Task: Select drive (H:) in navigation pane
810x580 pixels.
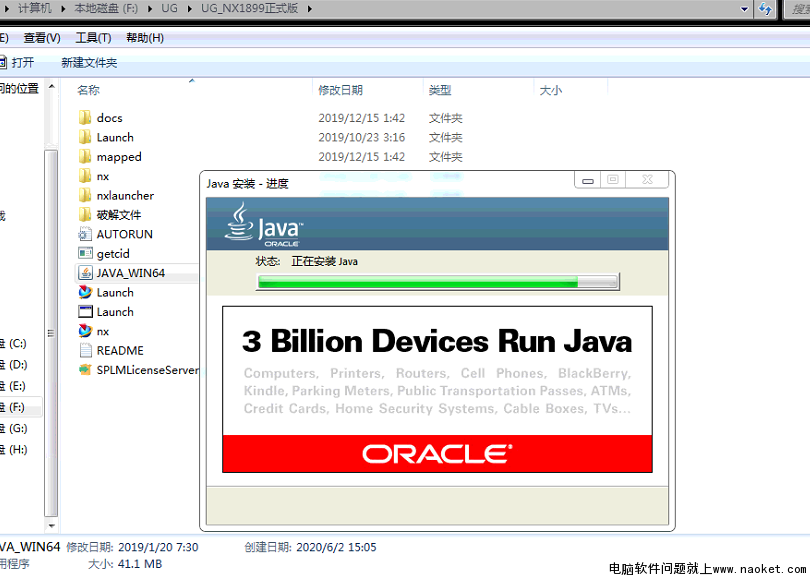Action: pos(14,449)
